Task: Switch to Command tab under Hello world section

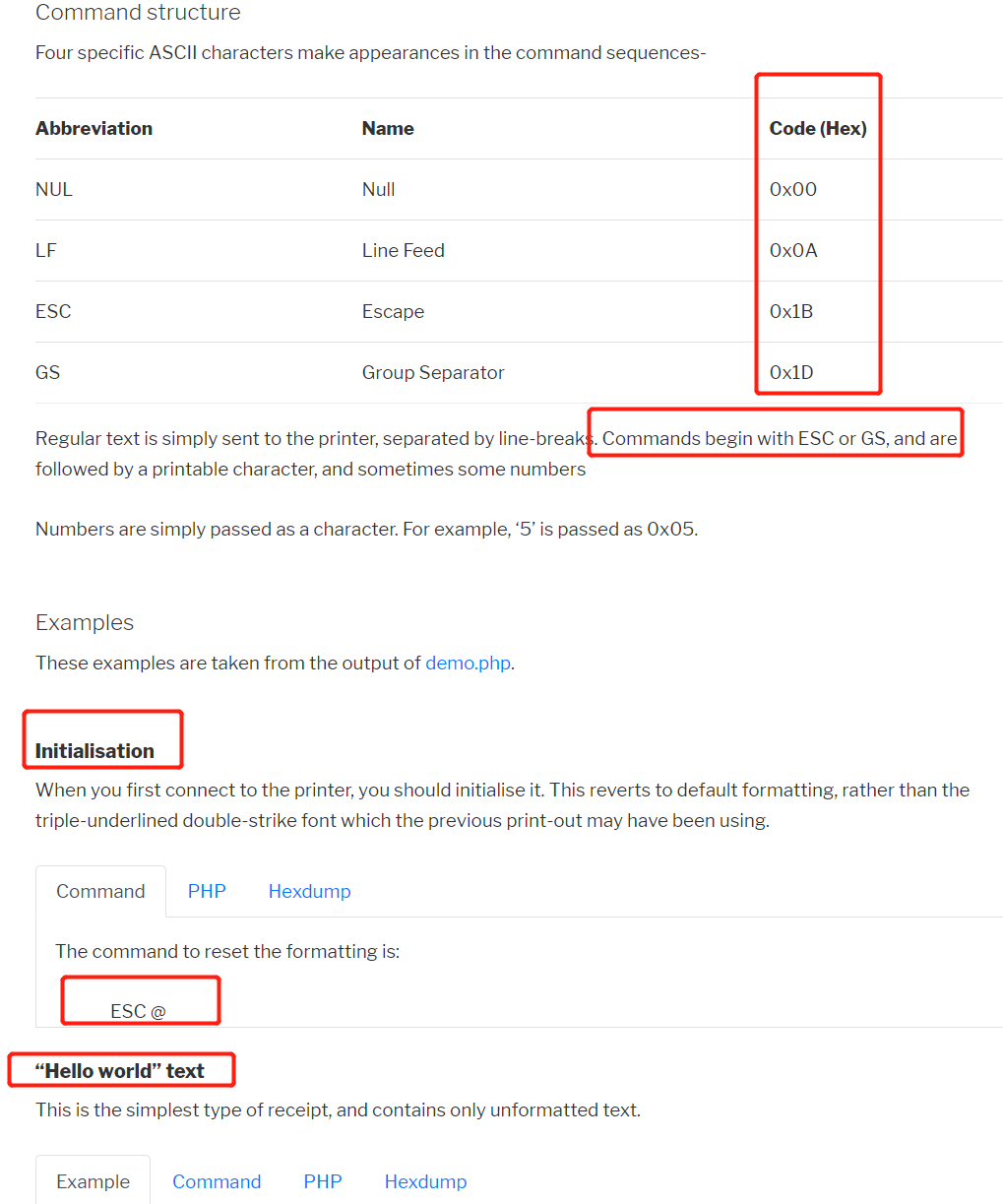Action: point(217,1181)
